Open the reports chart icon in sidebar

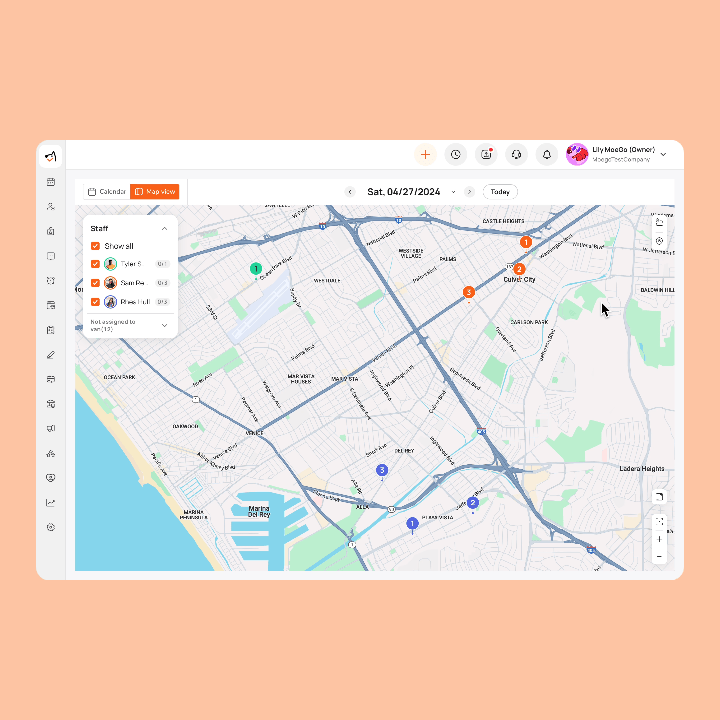[x=51, y=503]
